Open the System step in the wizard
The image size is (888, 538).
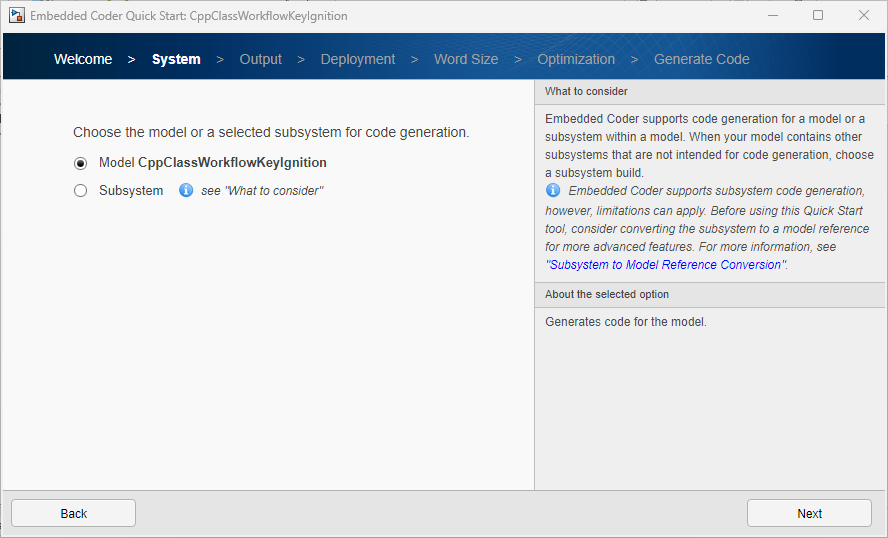tap(176, 59)
